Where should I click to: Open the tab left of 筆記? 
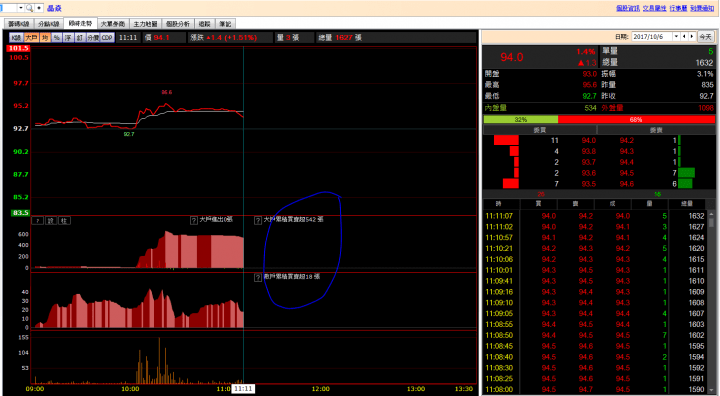(205, 24)
